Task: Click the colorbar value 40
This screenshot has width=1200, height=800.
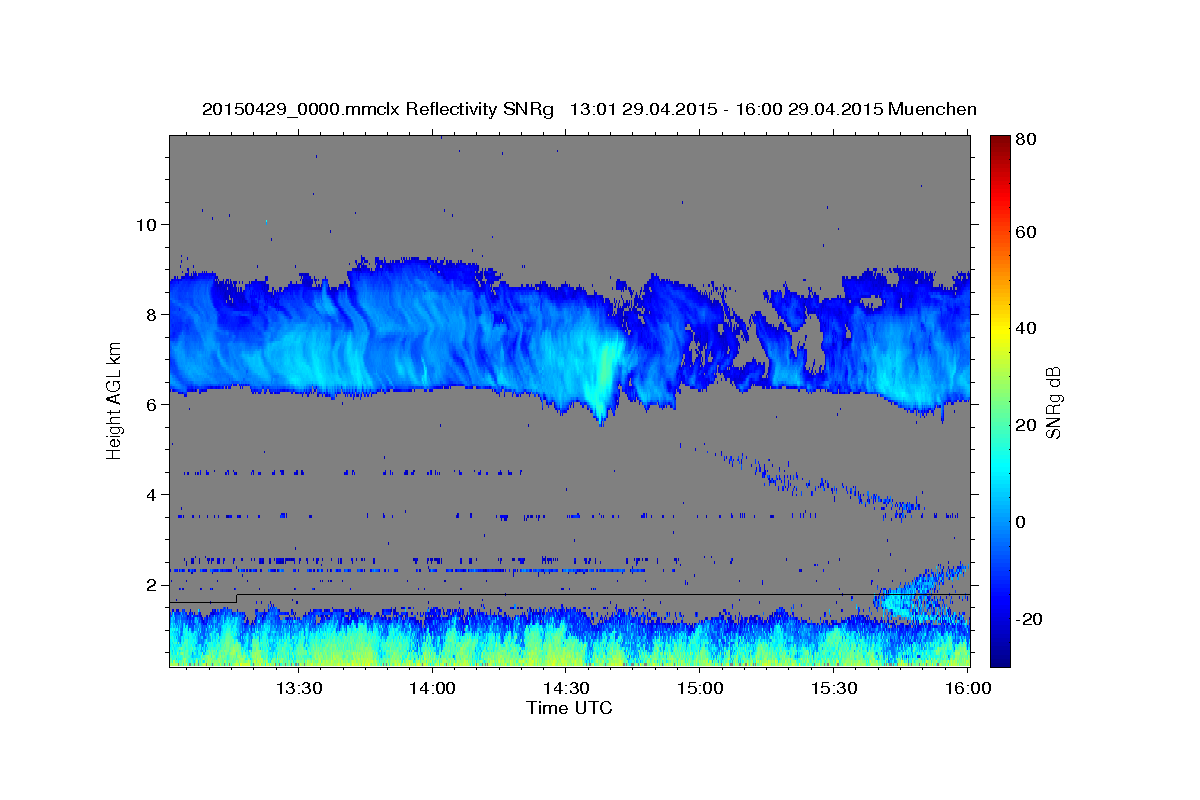Action: (1028, 328)
